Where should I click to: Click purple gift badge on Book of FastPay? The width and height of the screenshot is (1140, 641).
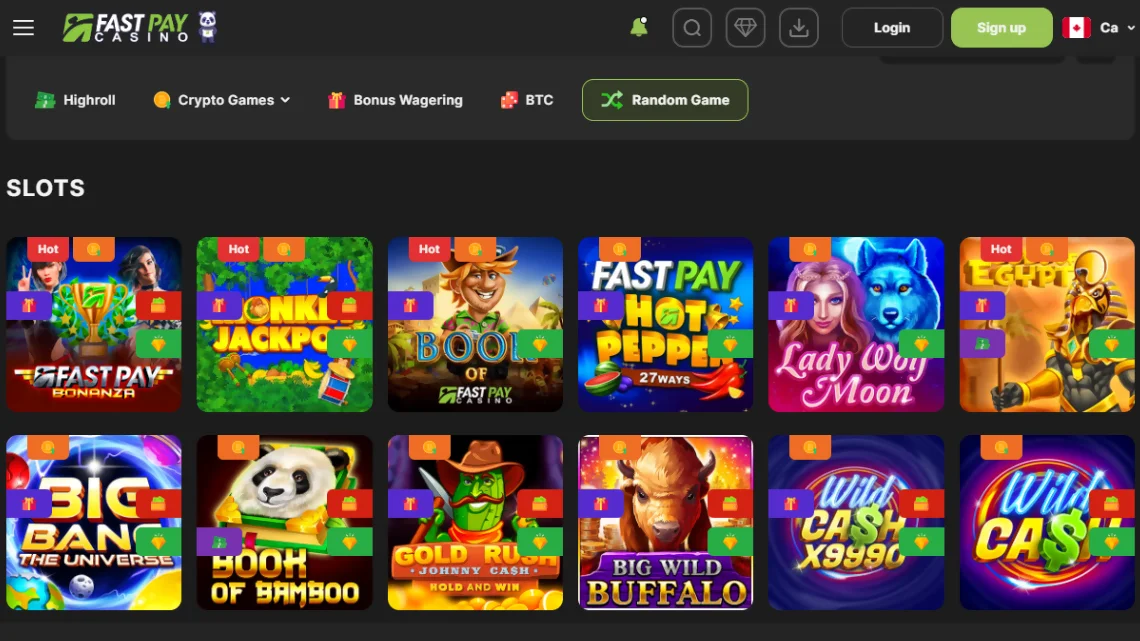[410, 305]
